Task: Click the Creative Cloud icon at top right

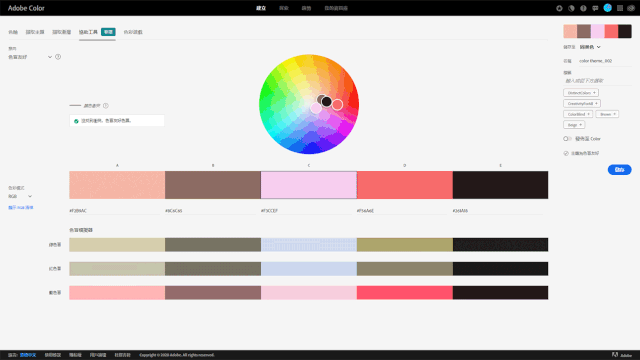Action: pos(631,8)
